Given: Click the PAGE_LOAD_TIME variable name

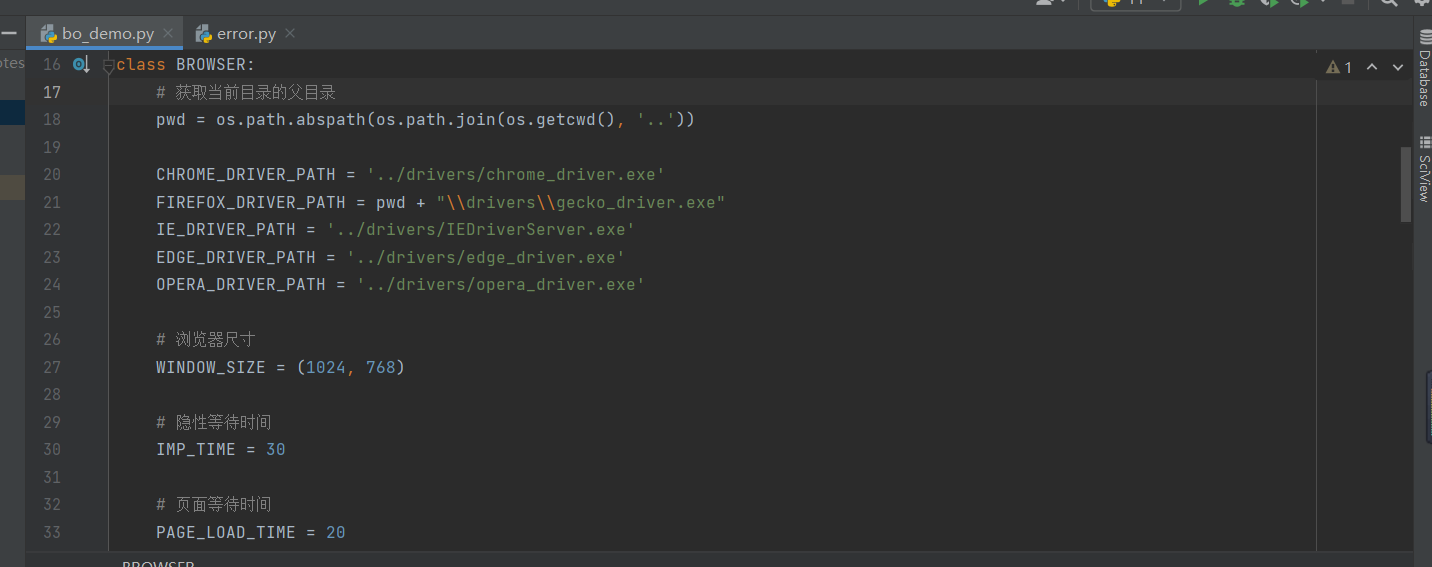Looking at the screenshot, I should (226, 533).
